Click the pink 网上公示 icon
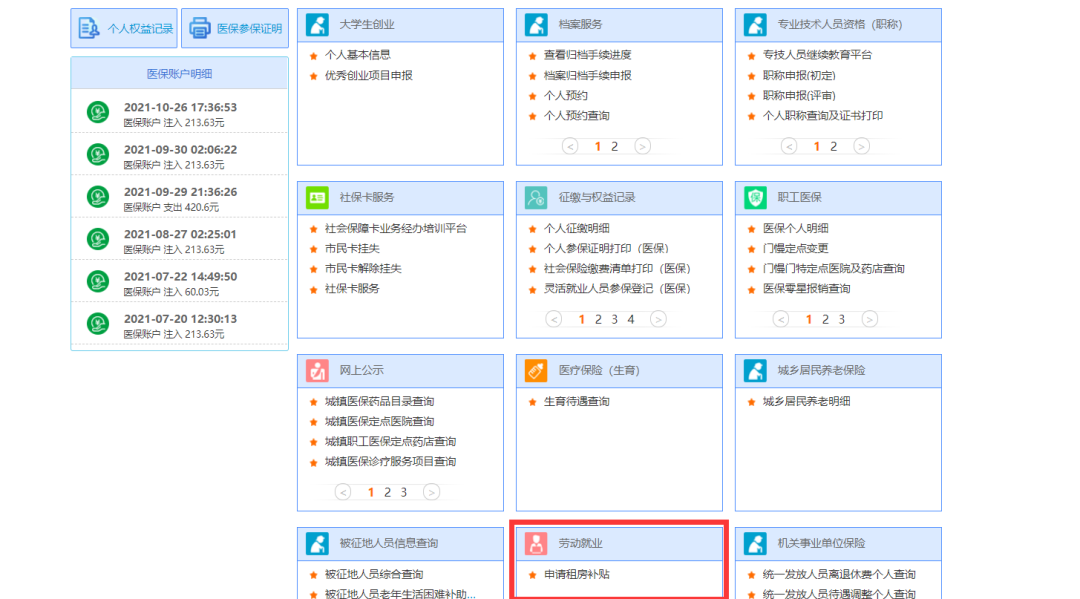 coord(318,370)
